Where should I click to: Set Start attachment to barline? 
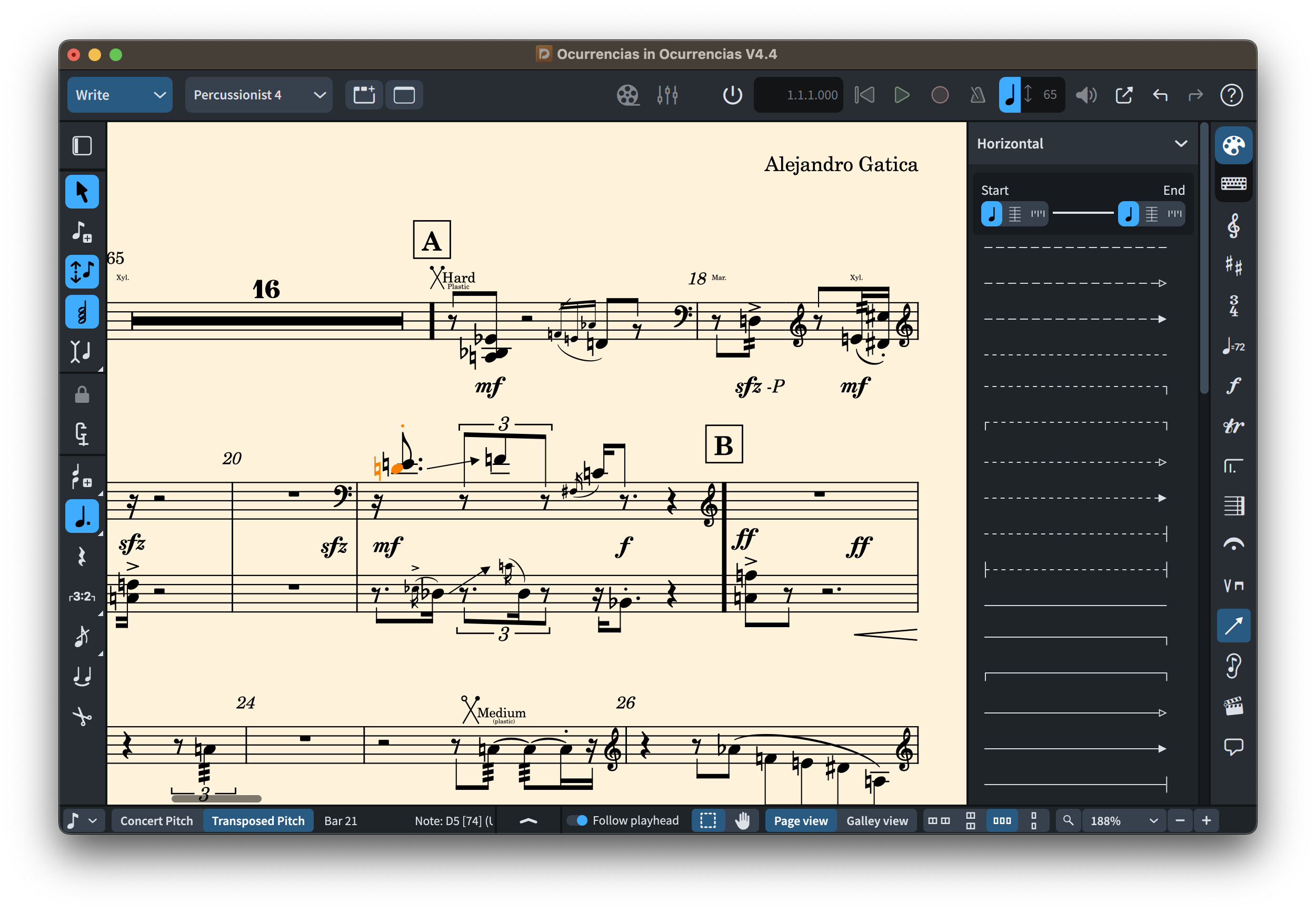pyautogui.click(x=1014, y=214)
